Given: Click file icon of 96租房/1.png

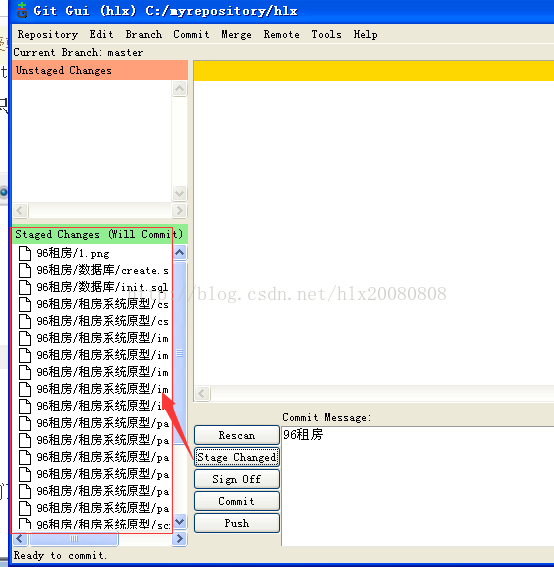Looking at the screenshot, I should (25, 253).
